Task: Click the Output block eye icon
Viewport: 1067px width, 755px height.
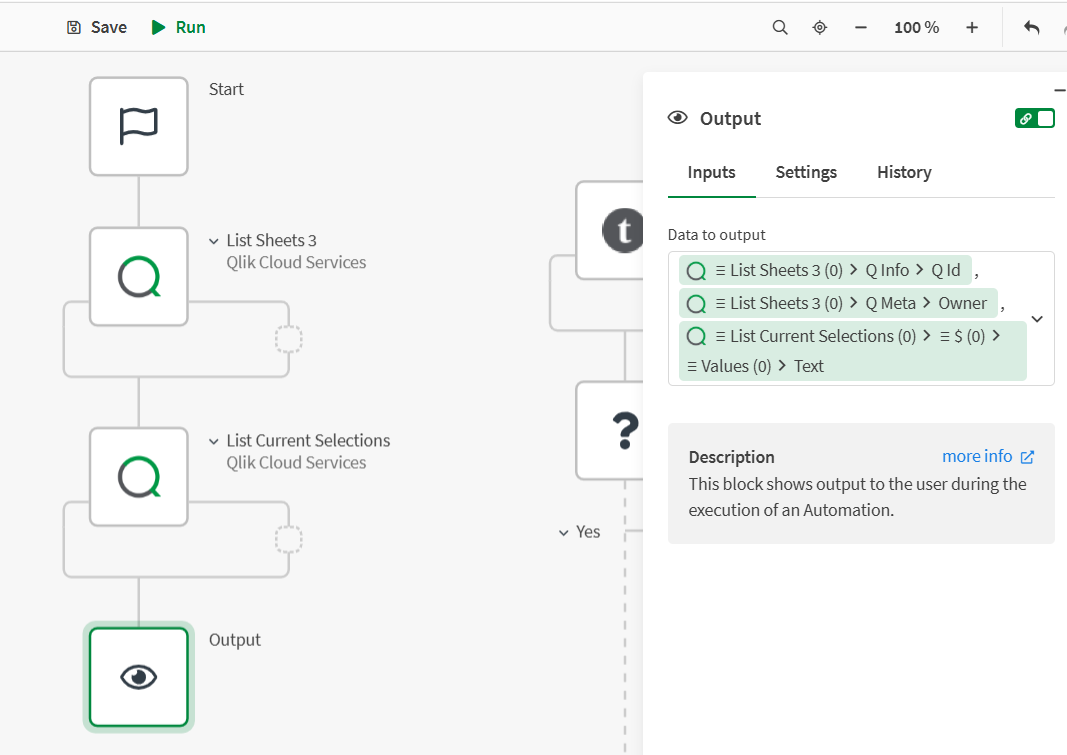Action: pyautogui.click(x=138, y=677)
